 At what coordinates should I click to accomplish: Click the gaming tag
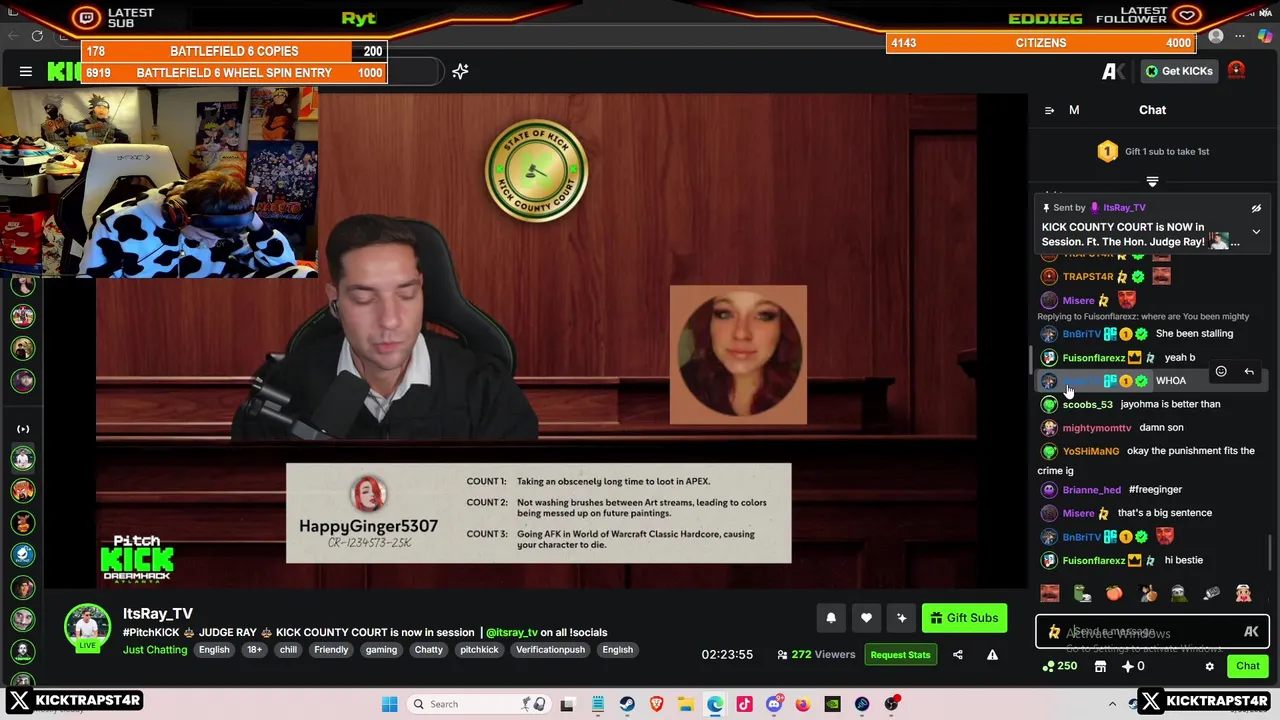[x=381, y=650]
